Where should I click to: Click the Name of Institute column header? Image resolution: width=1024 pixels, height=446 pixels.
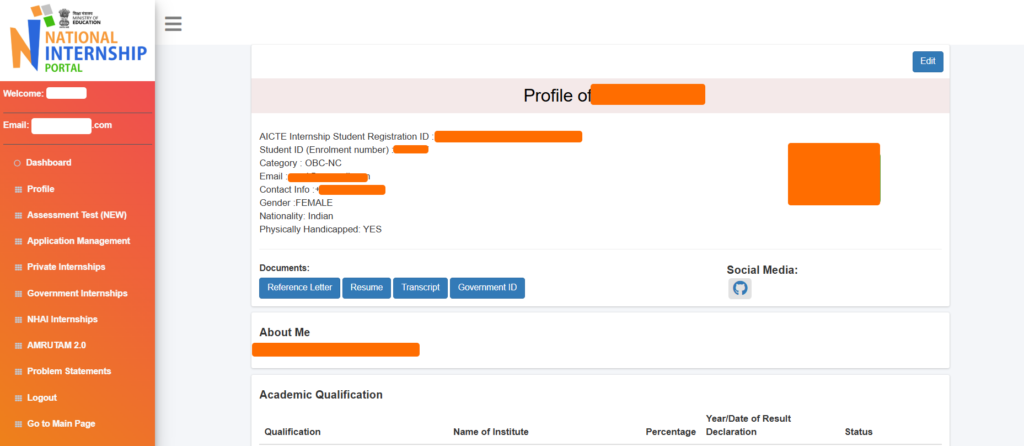pyautogui.click(x=491, y=432)
